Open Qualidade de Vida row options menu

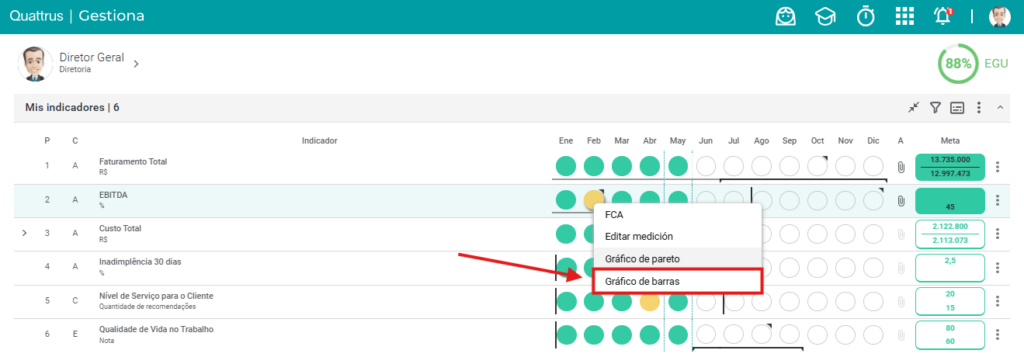[x=997, y=335]
